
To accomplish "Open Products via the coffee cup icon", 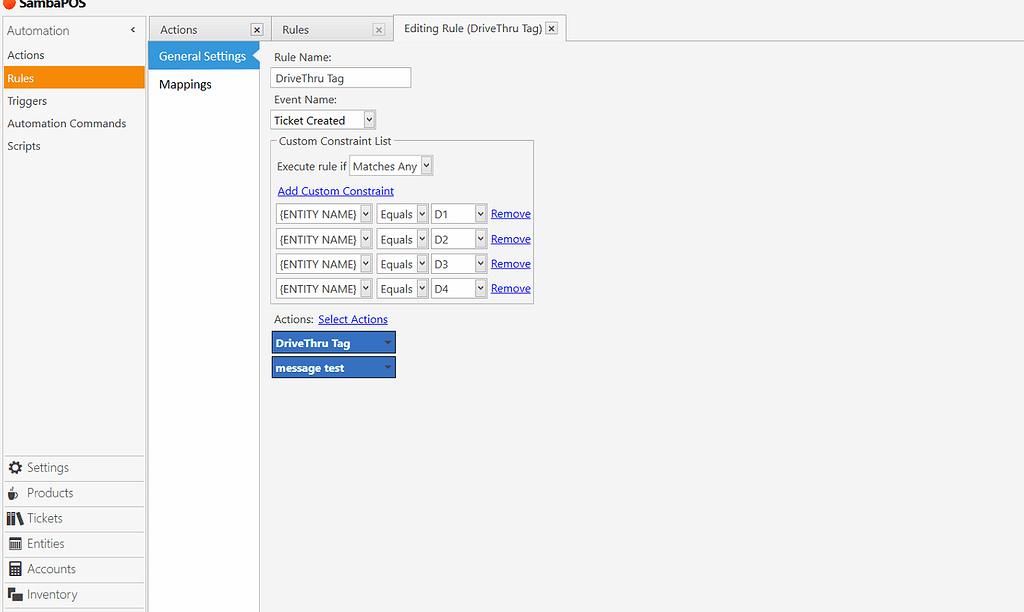I will pos(14,493).
